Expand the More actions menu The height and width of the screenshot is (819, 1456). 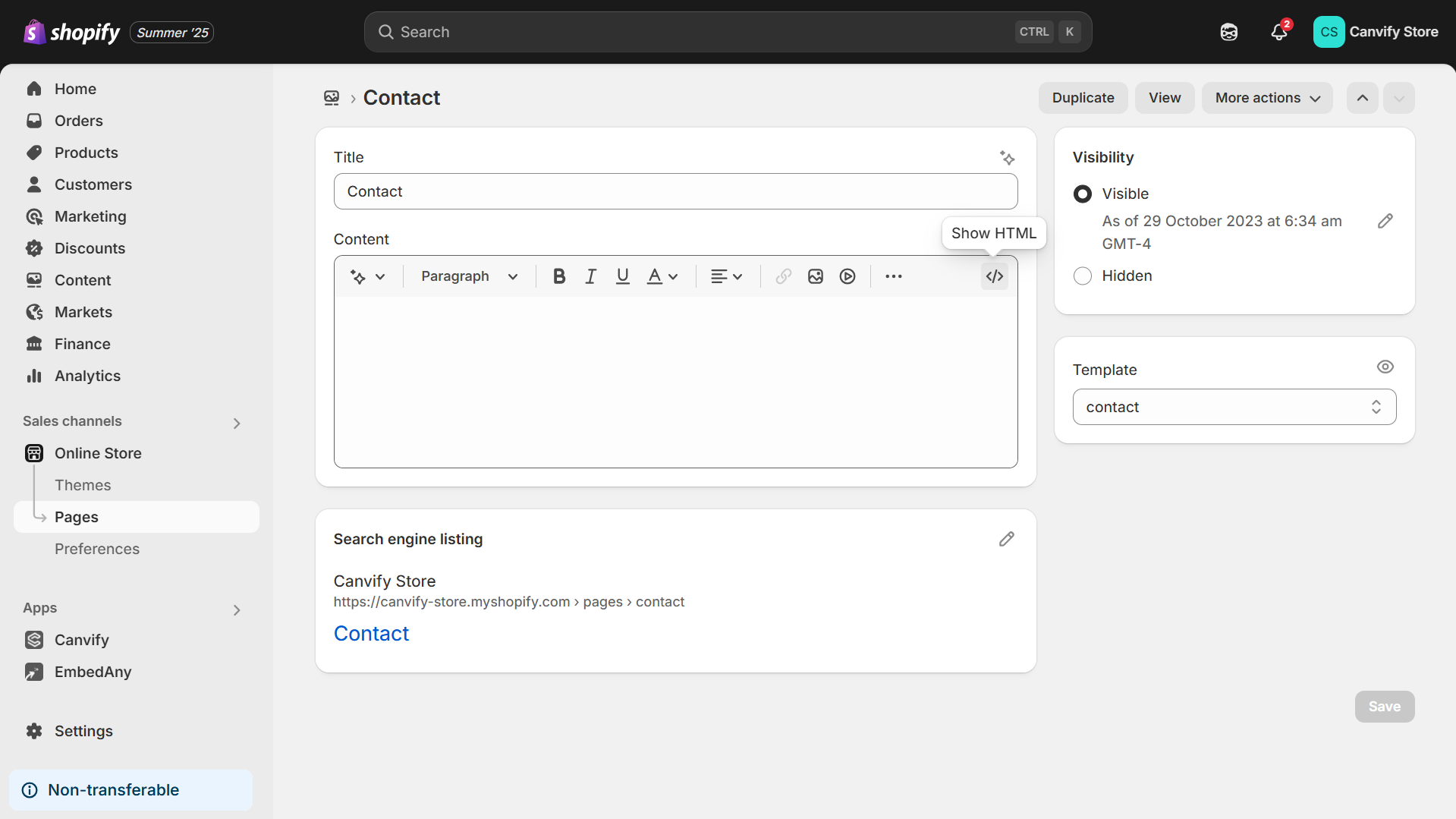[x=1266, y=98]
